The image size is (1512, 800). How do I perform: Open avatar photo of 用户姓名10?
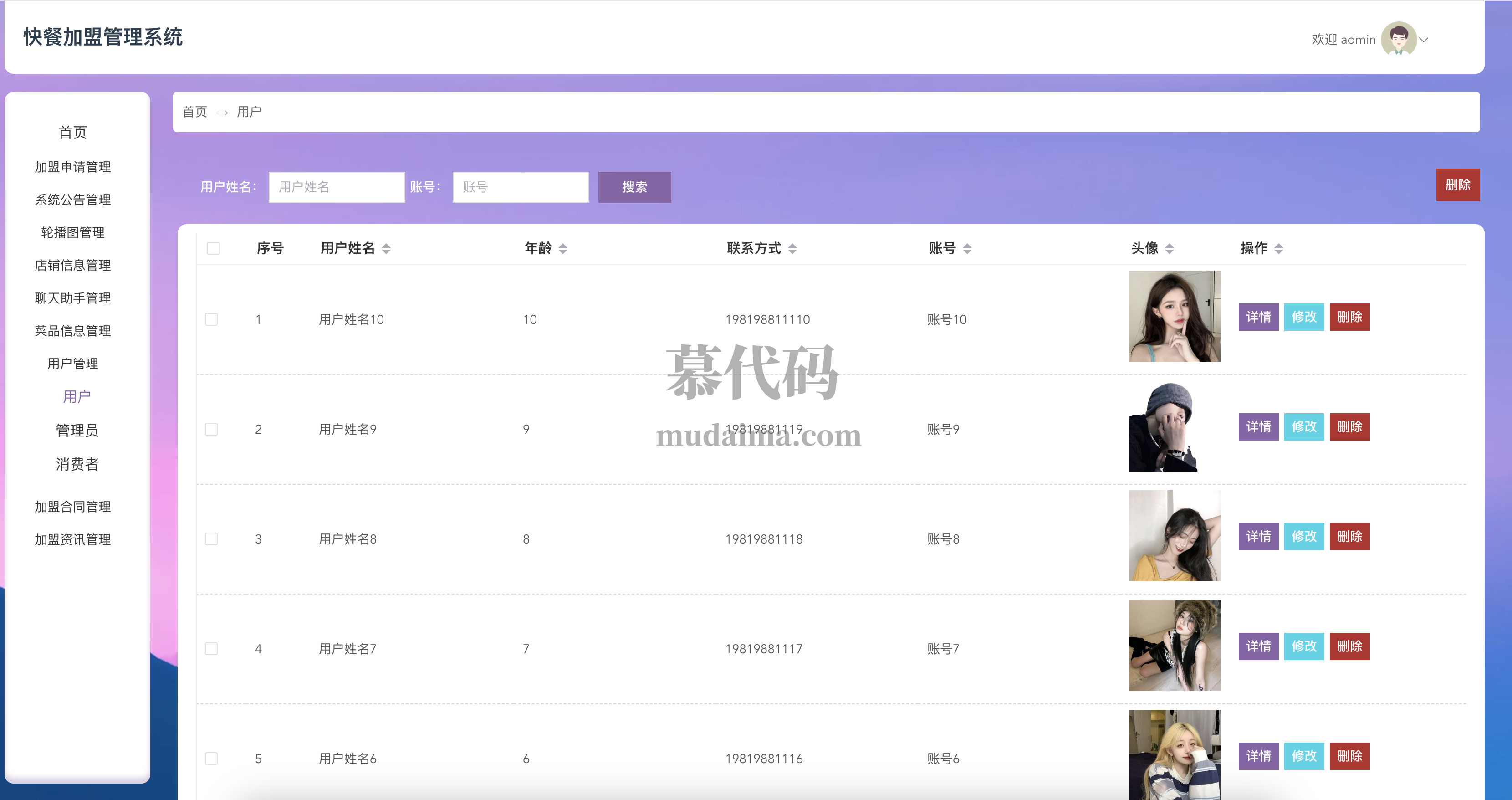pos(1174,316)
